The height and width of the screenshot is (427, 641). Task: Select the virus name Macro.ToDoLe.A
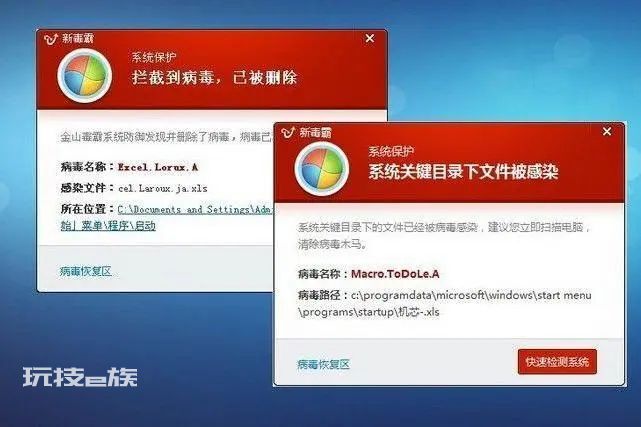pos(395,274)
